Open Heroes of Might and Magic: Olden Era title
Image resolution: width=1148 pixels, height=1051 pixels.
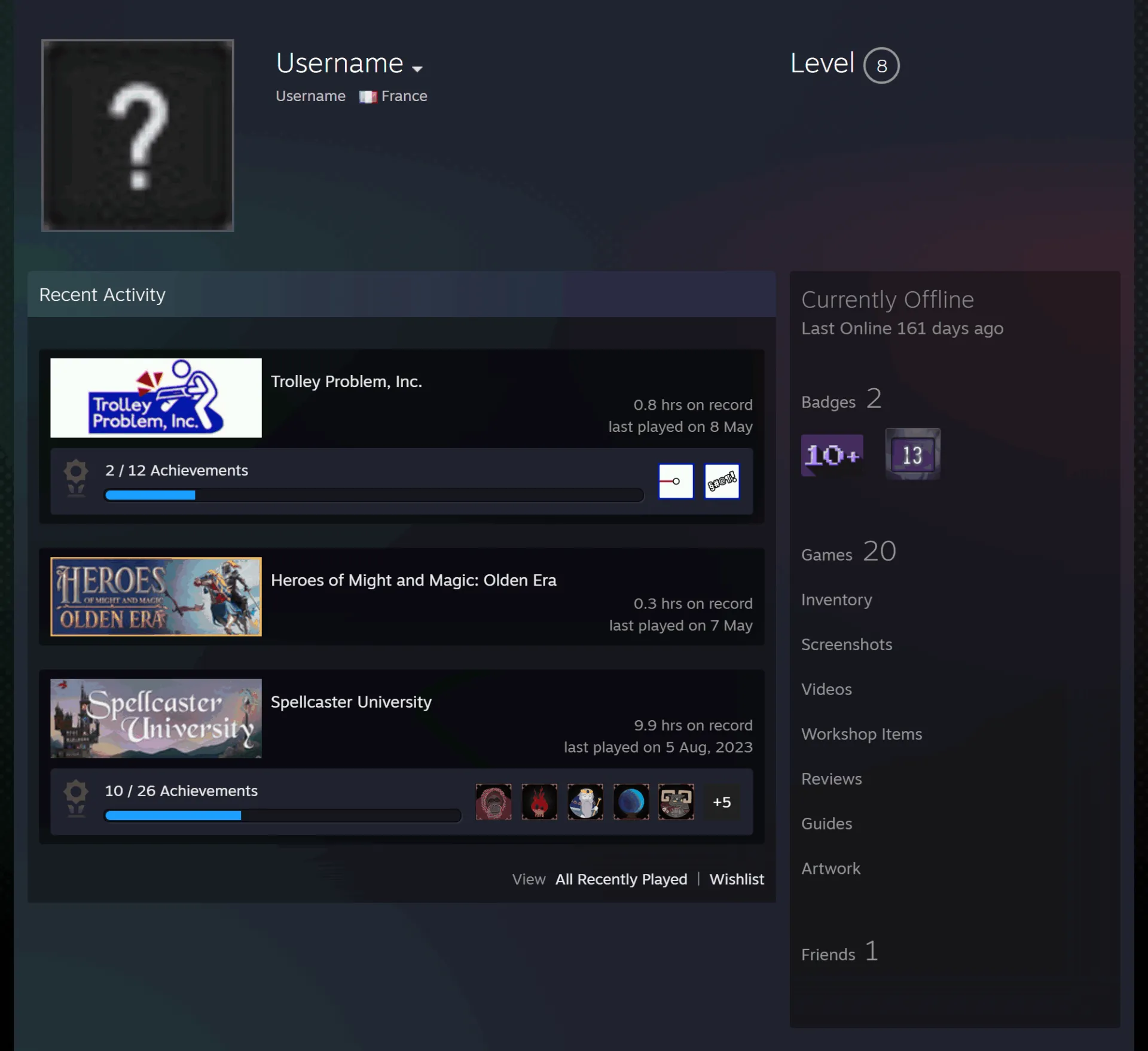(x=413, y=580)
